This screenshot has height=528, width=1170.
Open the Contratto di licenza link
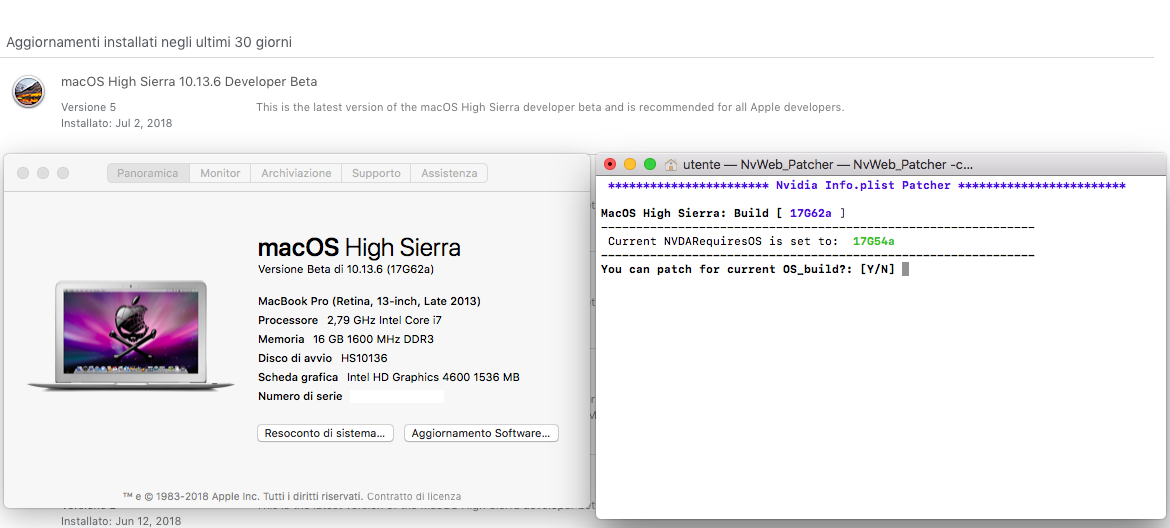[x=414, y=496]
